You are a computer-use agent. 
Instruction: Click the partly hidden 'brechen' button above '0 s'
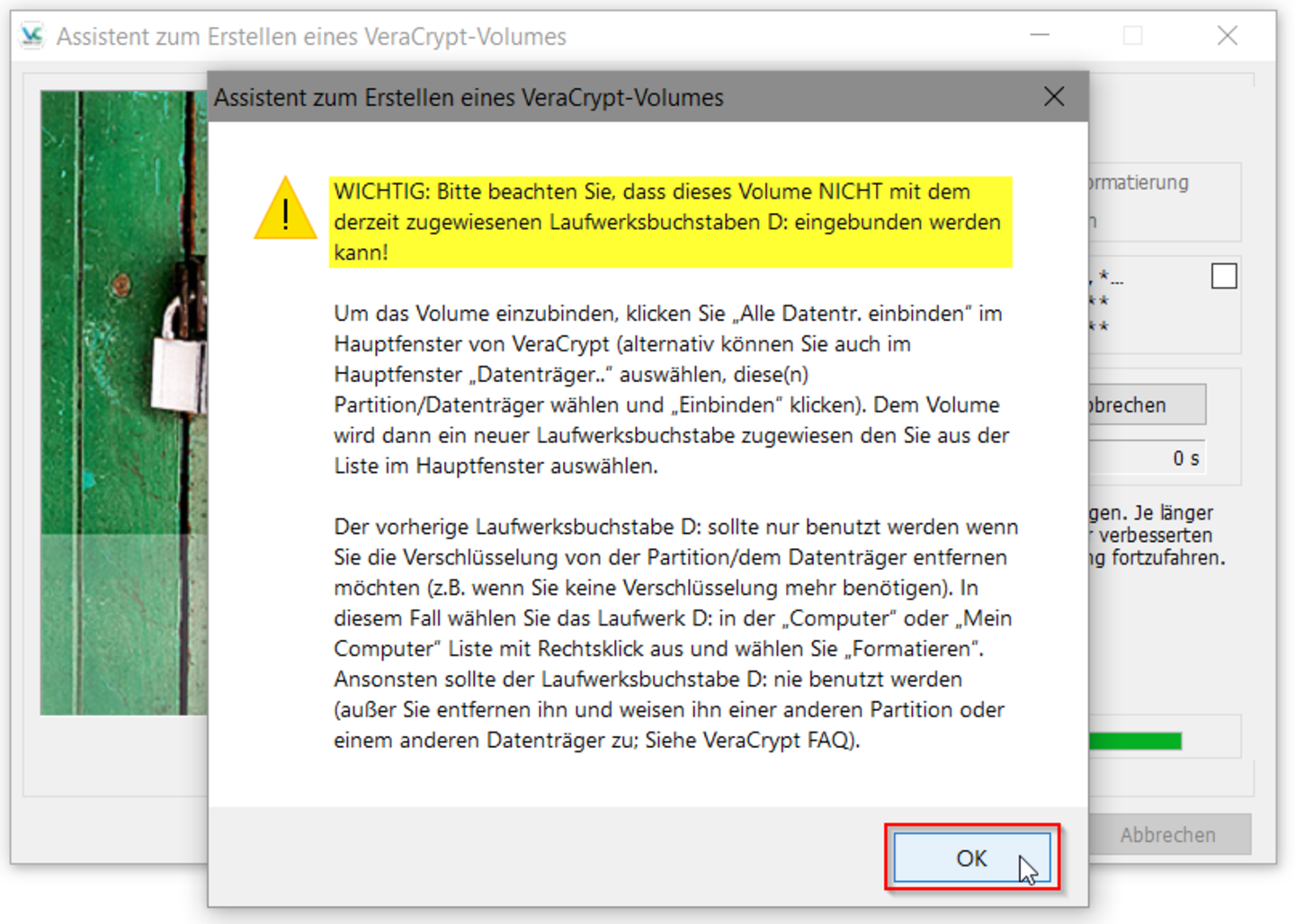pos(1148,405)
